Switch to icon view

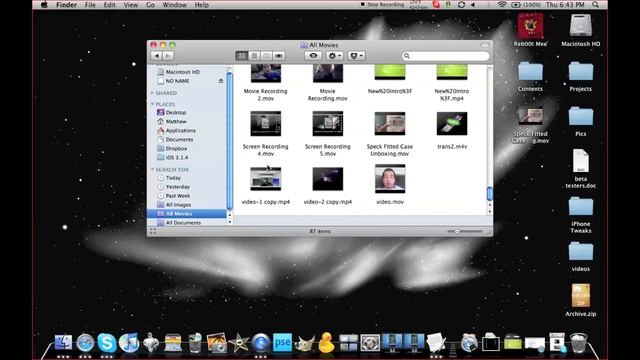click(x=242, y=56)
